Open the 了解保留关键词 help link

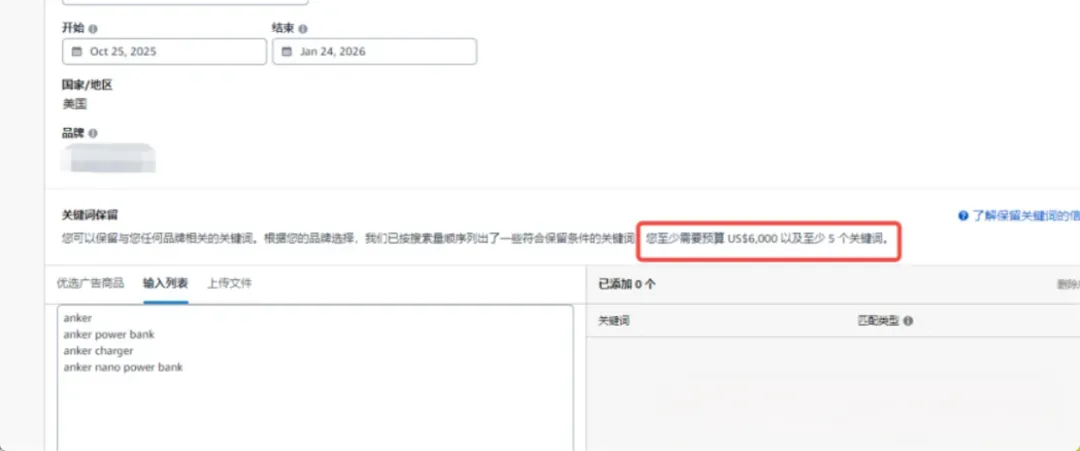click(1026, 216)
